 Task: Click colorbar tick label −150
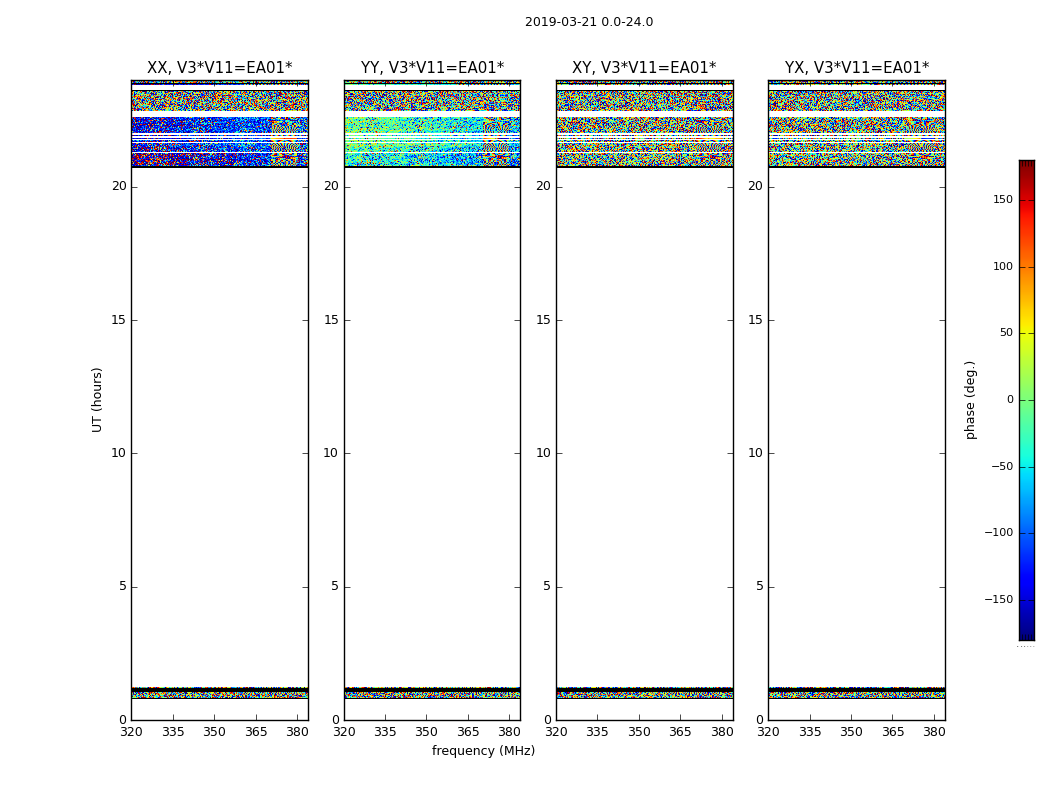click(x=999, y=599)
